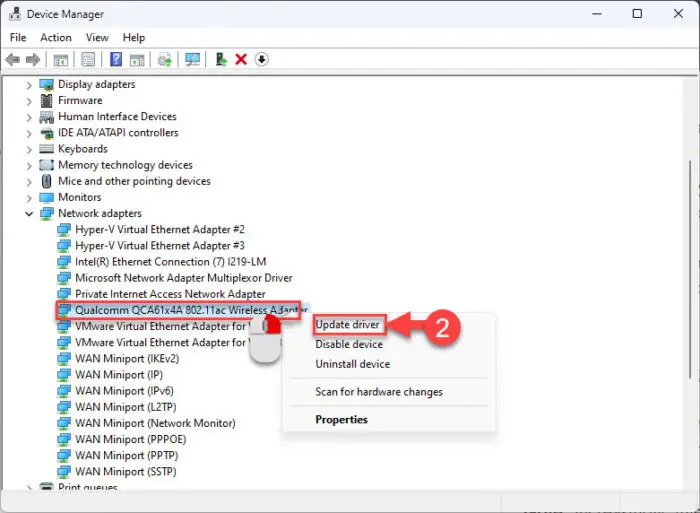Choose Properties in the context menu
The width and height of the screenshot is (700, 513).
point(342,419)
